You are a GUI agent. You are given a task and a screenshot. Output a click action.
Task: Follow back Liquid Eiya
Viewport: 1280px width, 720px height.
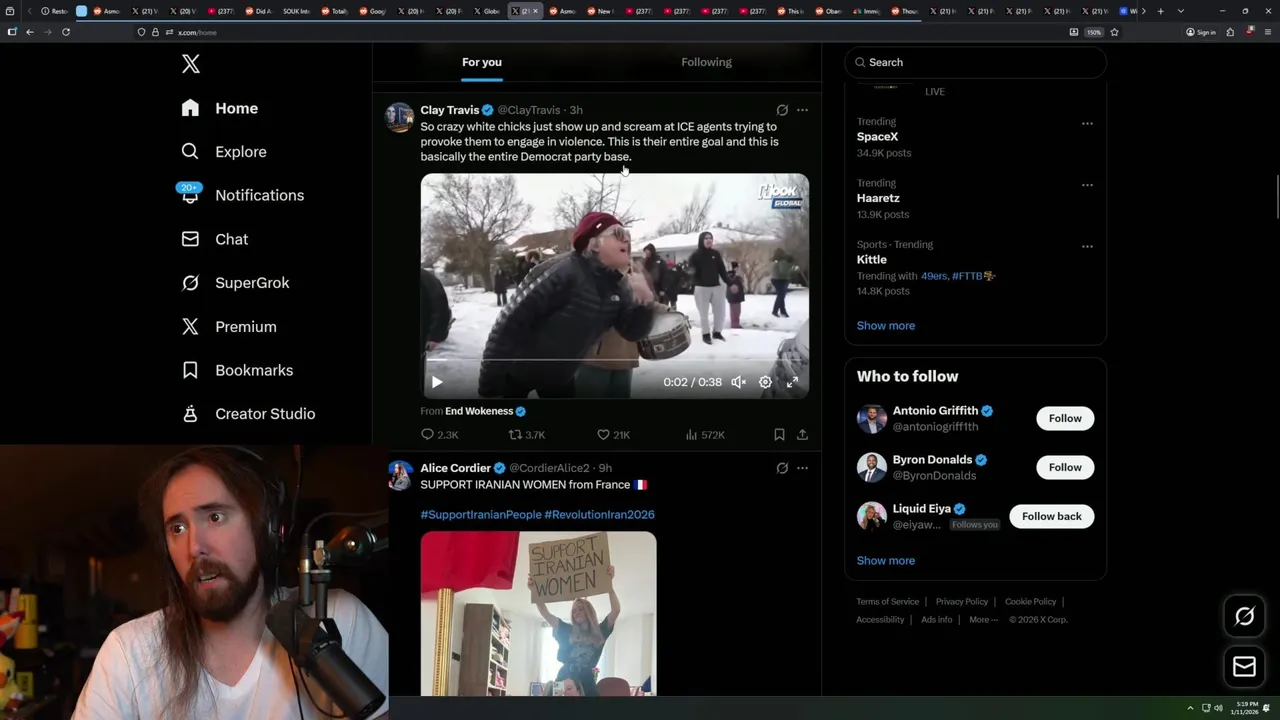1051,516
